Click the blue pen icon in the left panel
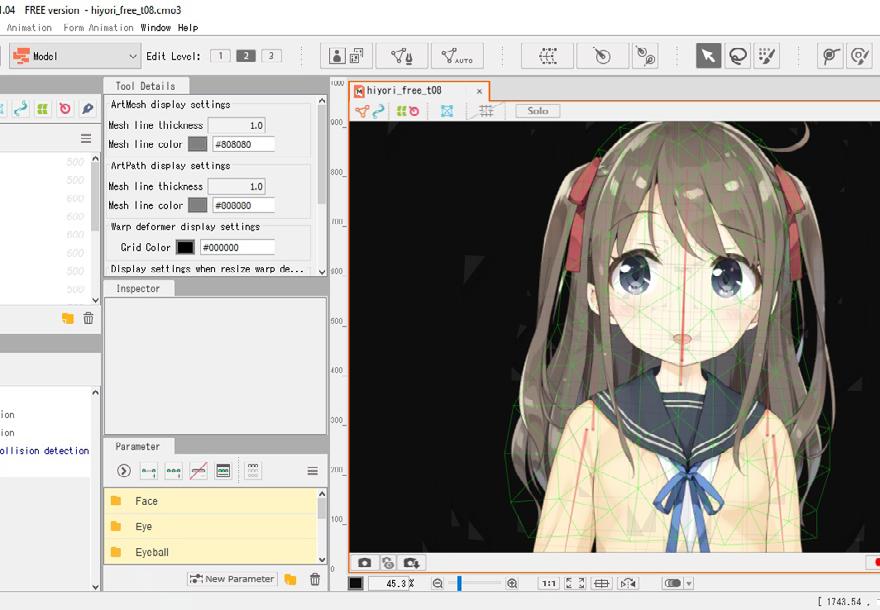 (x=87, y=108)
